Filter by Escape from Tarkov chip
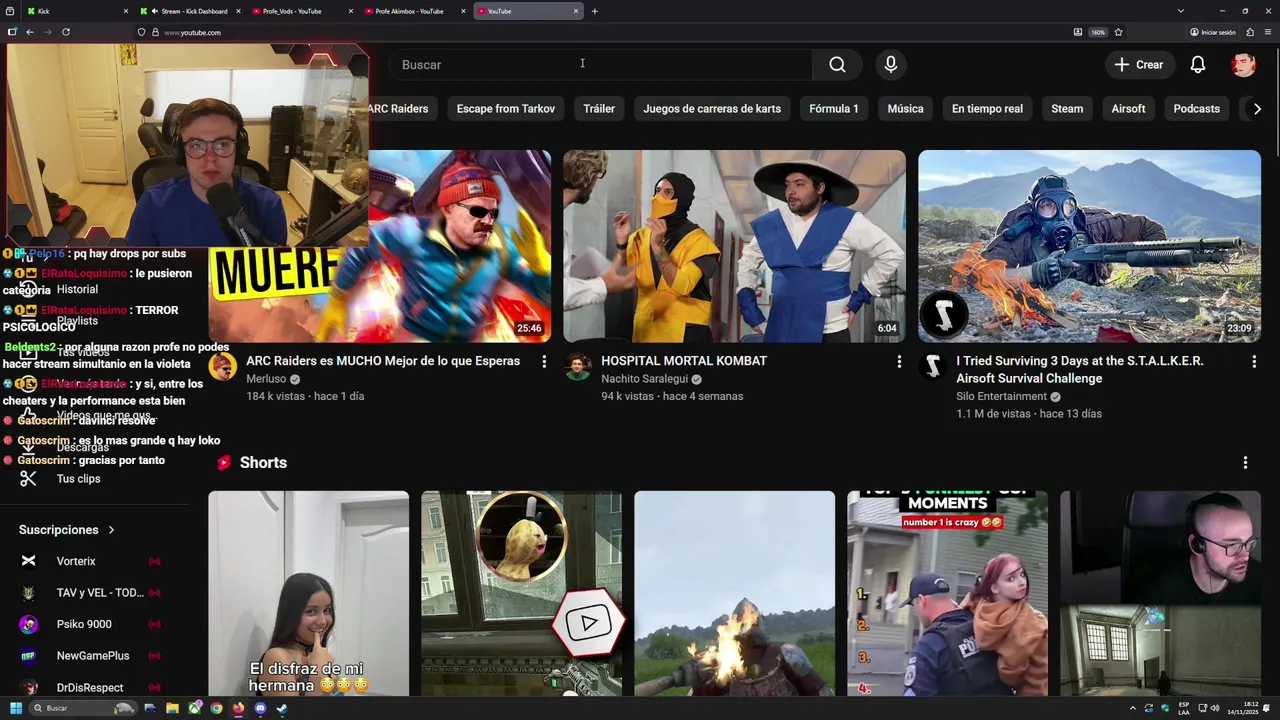1280x720 pixels. click(506, 109)
